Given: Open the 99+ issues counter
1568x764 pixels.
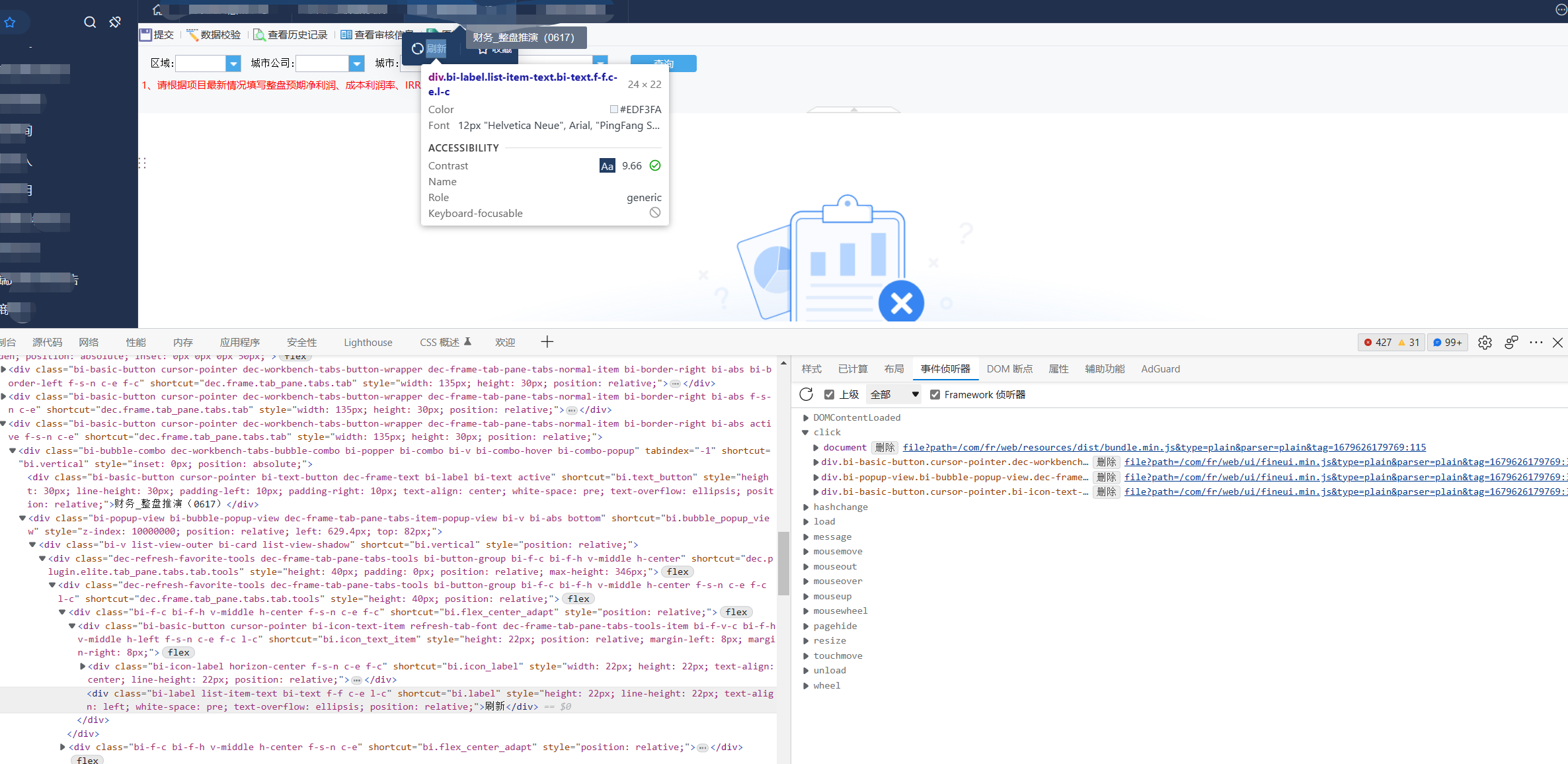Looking at the screenshot, I should 1447,342.
